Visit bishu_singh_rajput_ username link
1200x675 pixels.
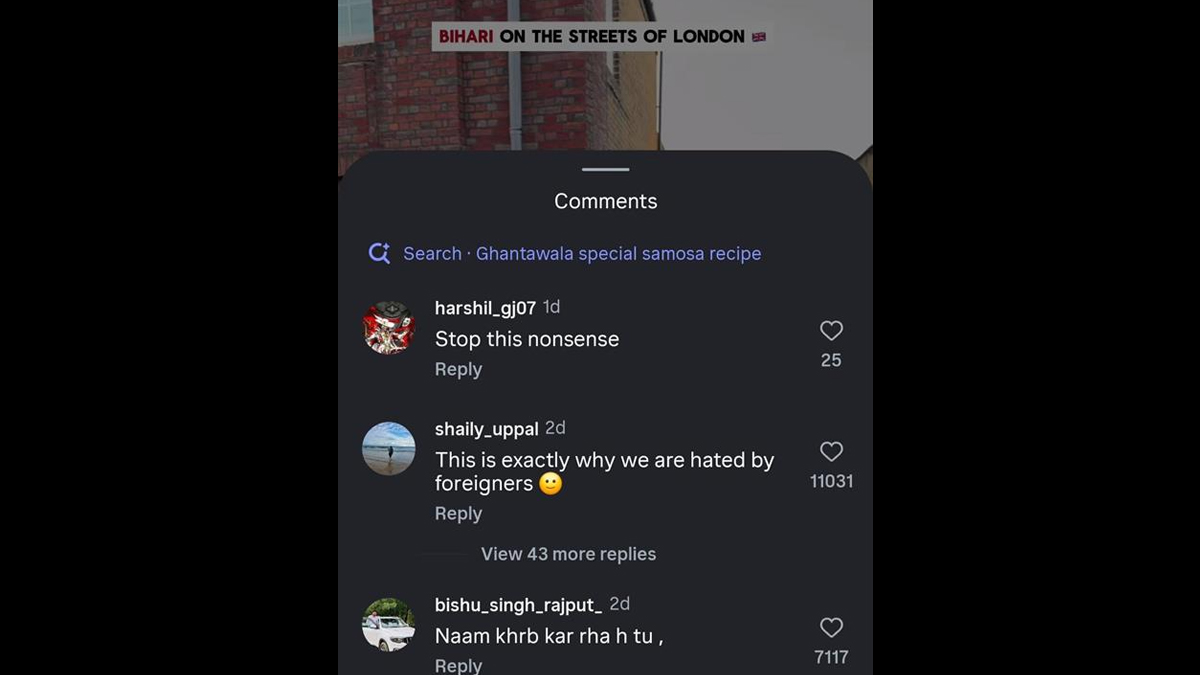point(518,605)
